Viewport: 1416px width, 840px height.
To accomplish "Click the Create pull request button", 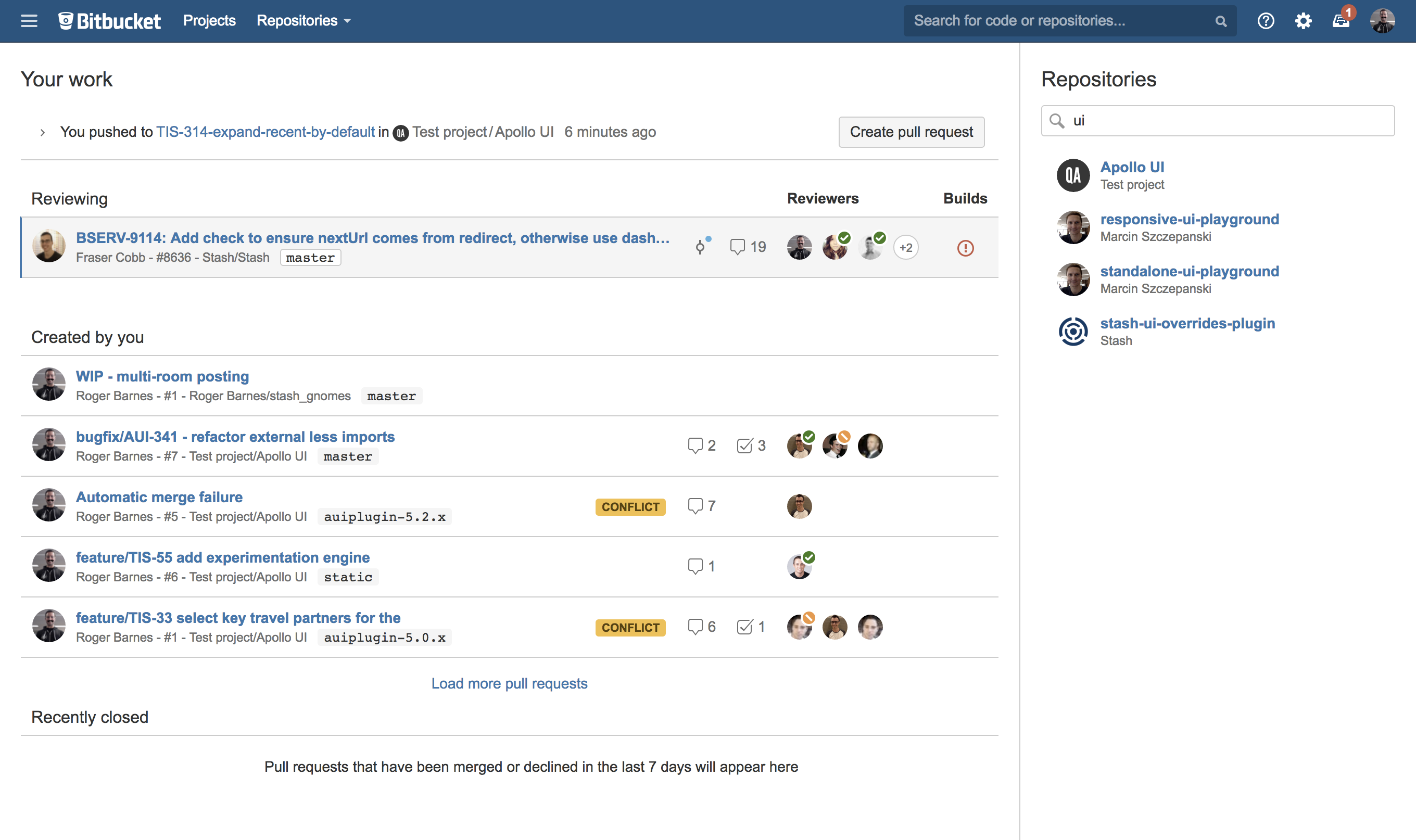I will pos(911,132).
